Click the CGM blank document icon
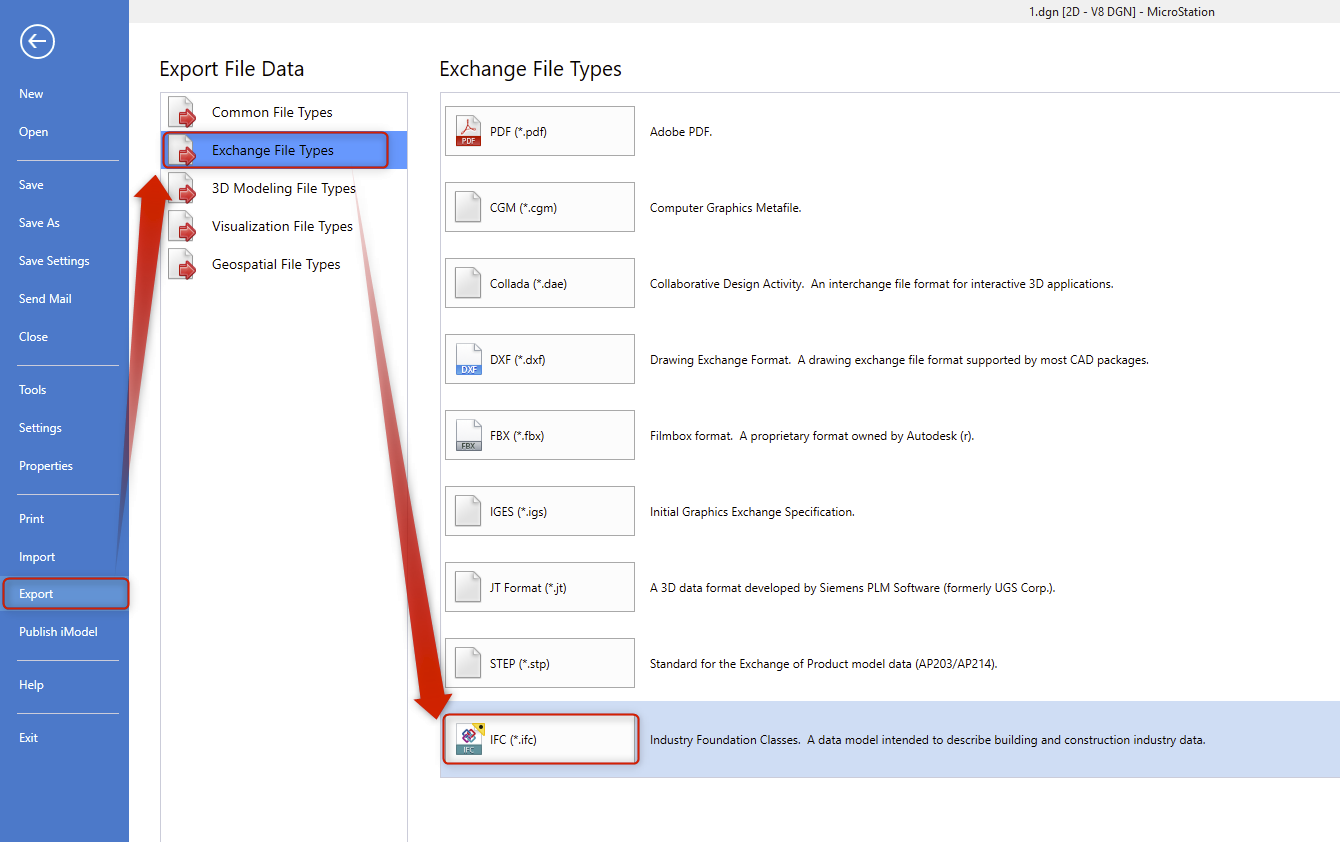 (x=468, y=207)
